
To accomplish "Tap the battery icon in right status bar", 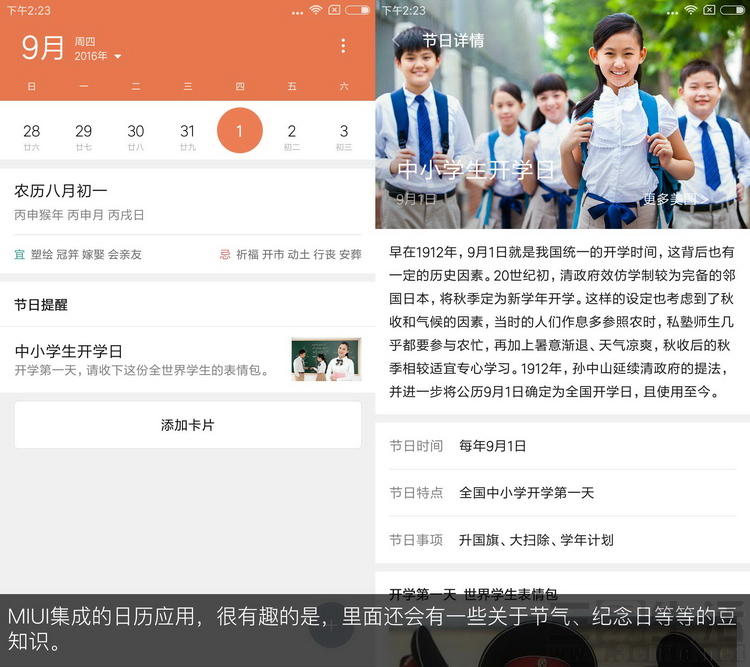I will pos(732,10).
